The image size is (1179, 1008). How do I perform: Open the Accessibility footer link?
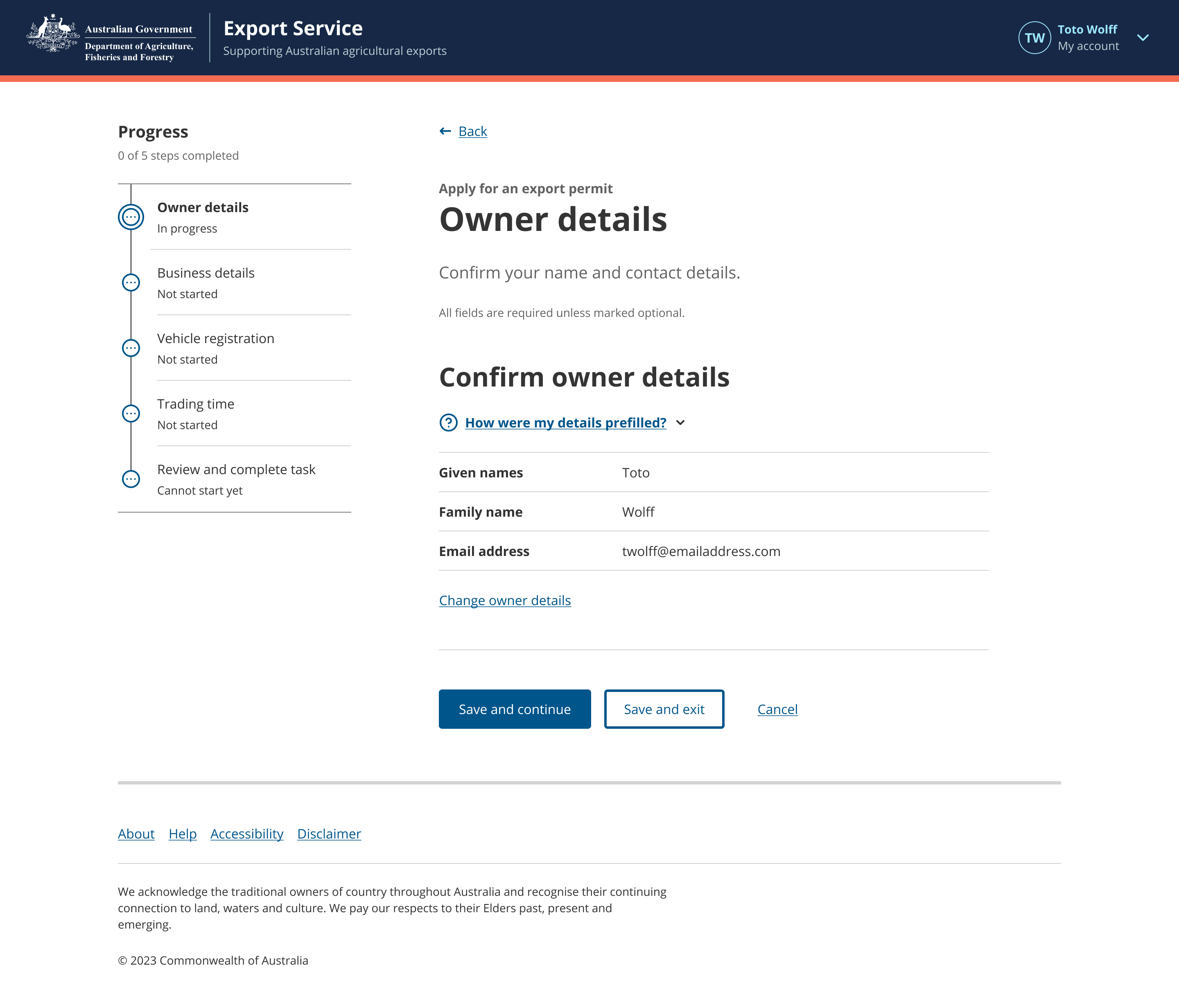pyautogui.click(x=246, y=834)
